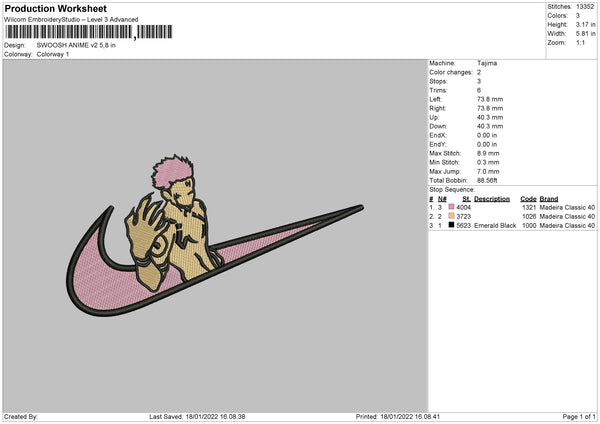Click 'Printed: 18/01/2022 16.08.41' footer text

[398, 417]
